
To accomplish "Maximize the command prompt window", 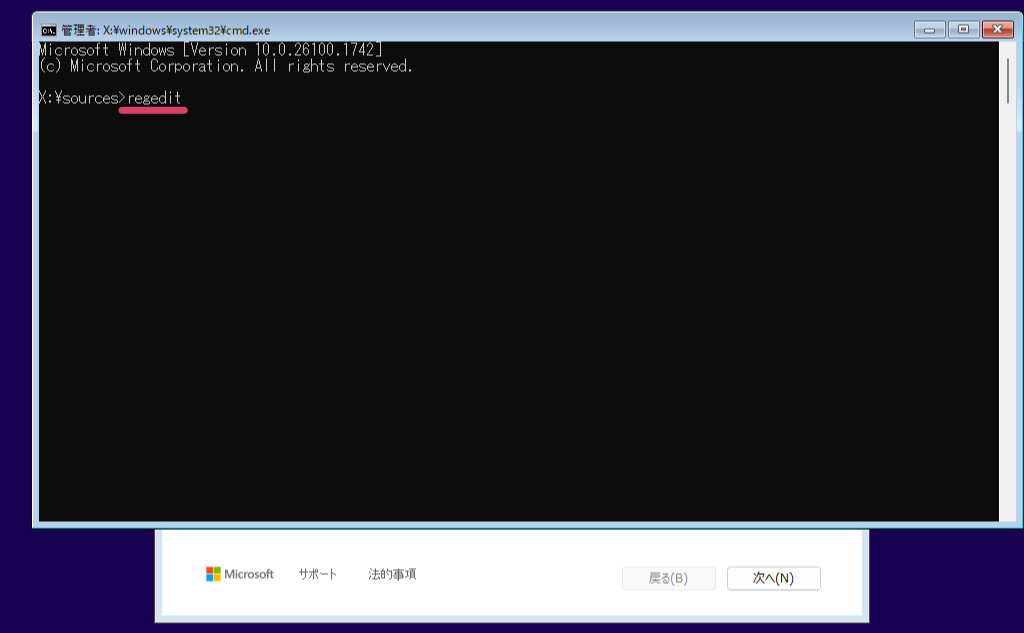I will coord(963,29).
